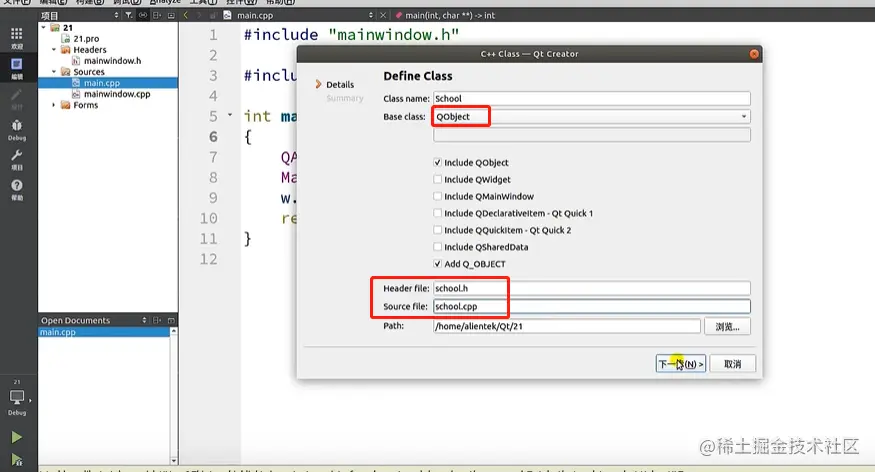Go back with the editor's left arrow
The width and height of the screenshot is (875, 472).
pos(186,15)
